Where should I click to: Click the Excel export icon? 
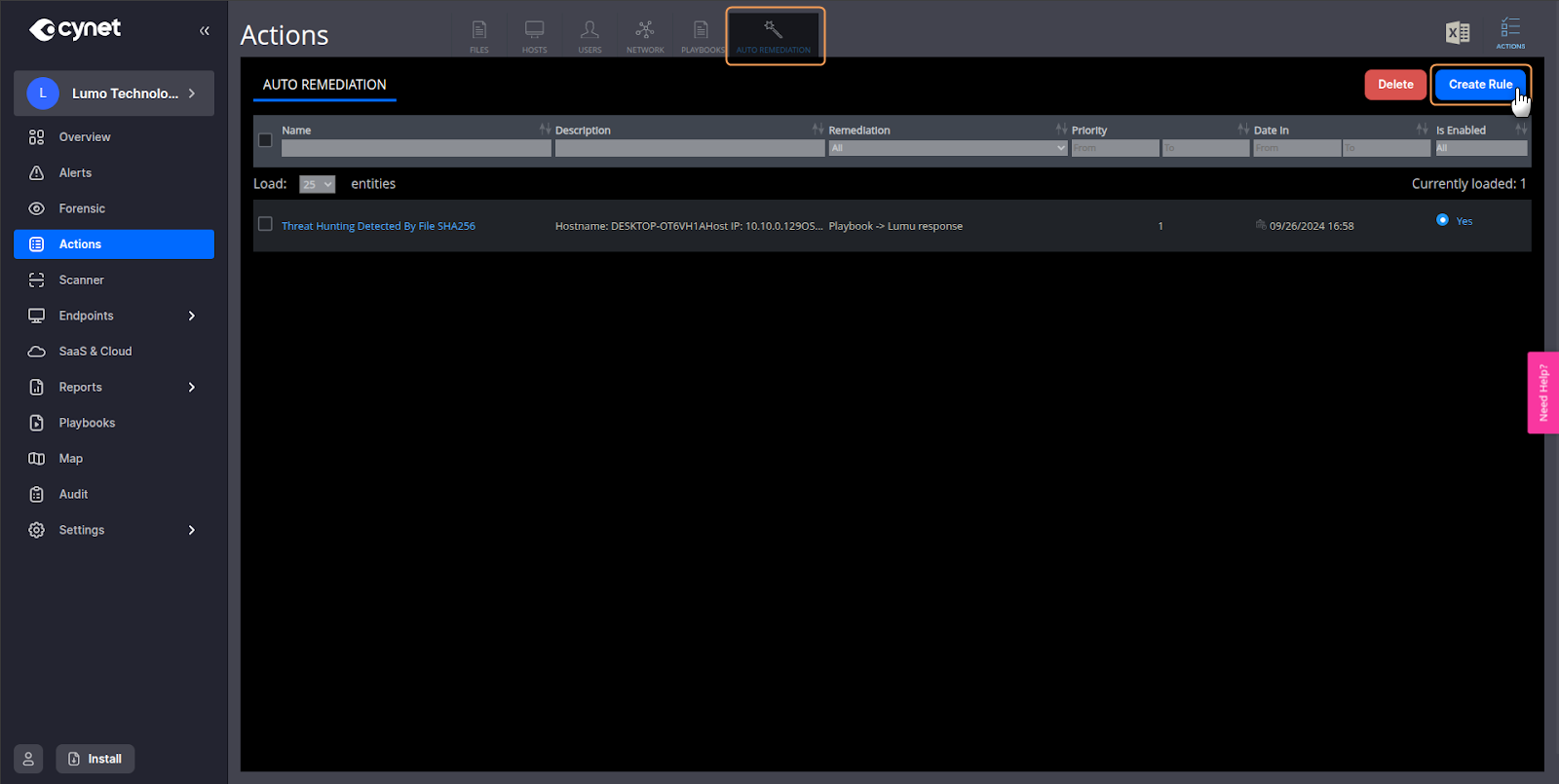(x=1458, y=33)
